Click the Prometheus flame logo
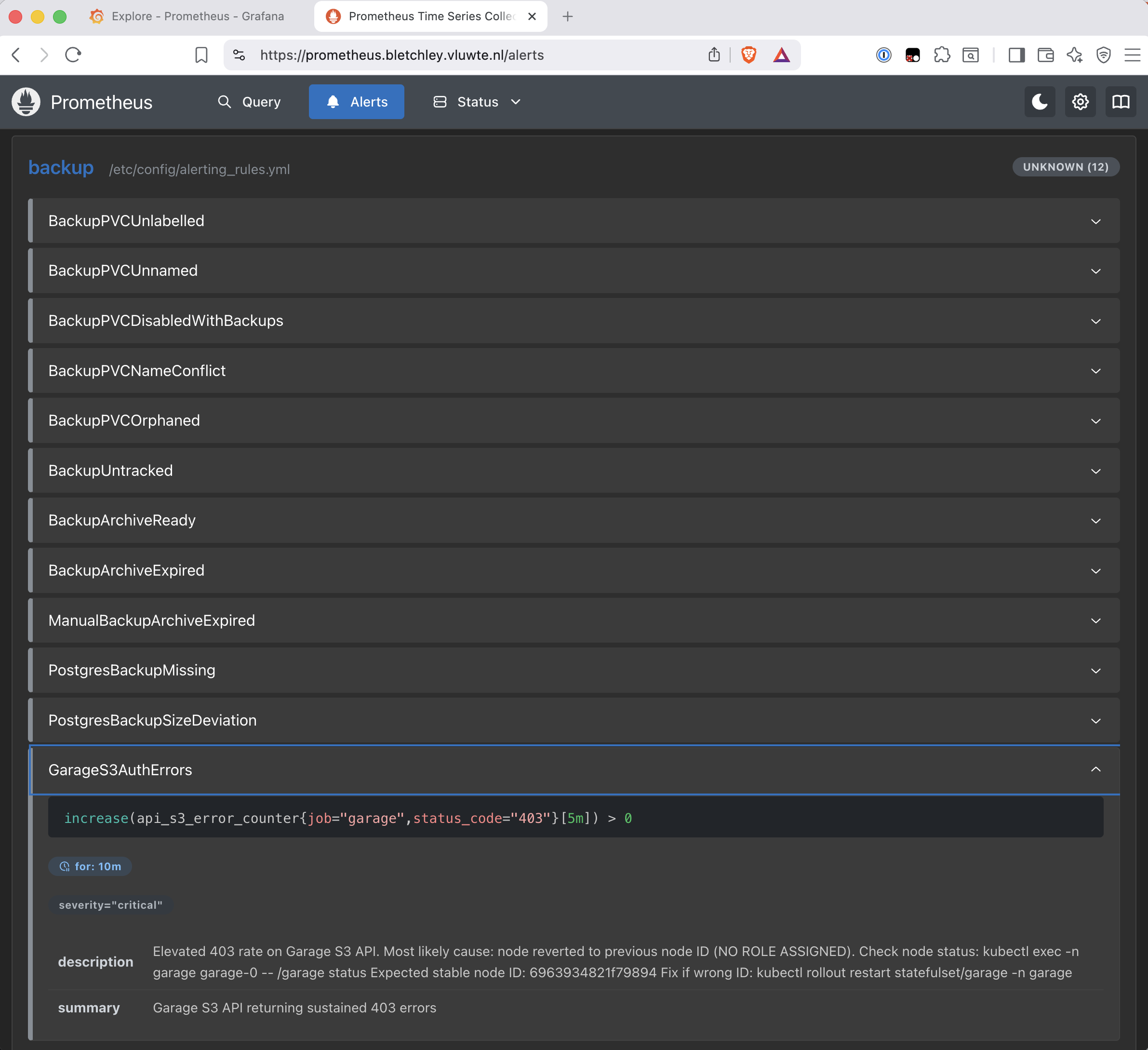1148x1050 pixels. click(x=26, y=102)
